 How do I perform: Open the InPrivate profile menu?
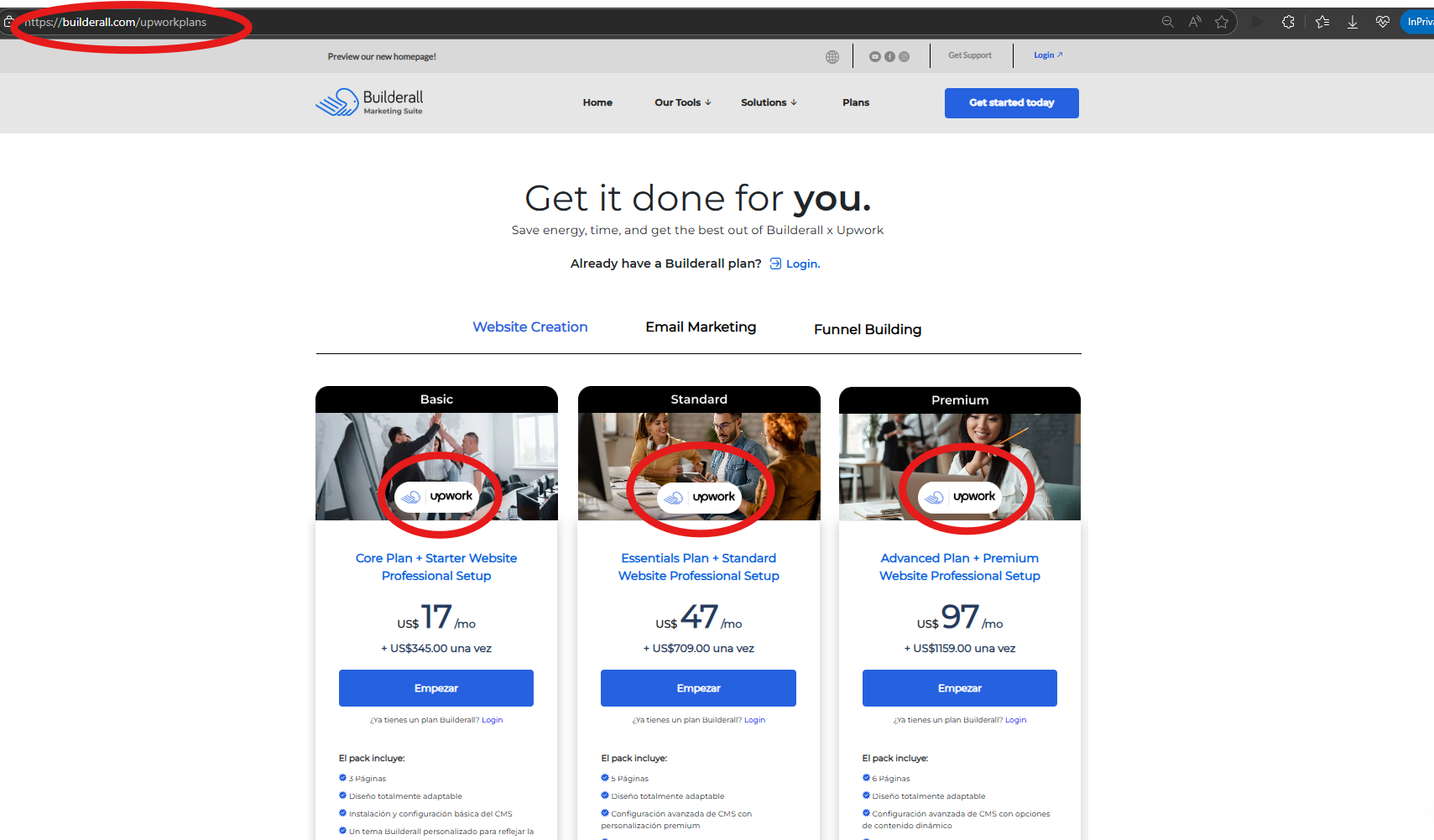pyautogui.click(x=1418, y=22)
